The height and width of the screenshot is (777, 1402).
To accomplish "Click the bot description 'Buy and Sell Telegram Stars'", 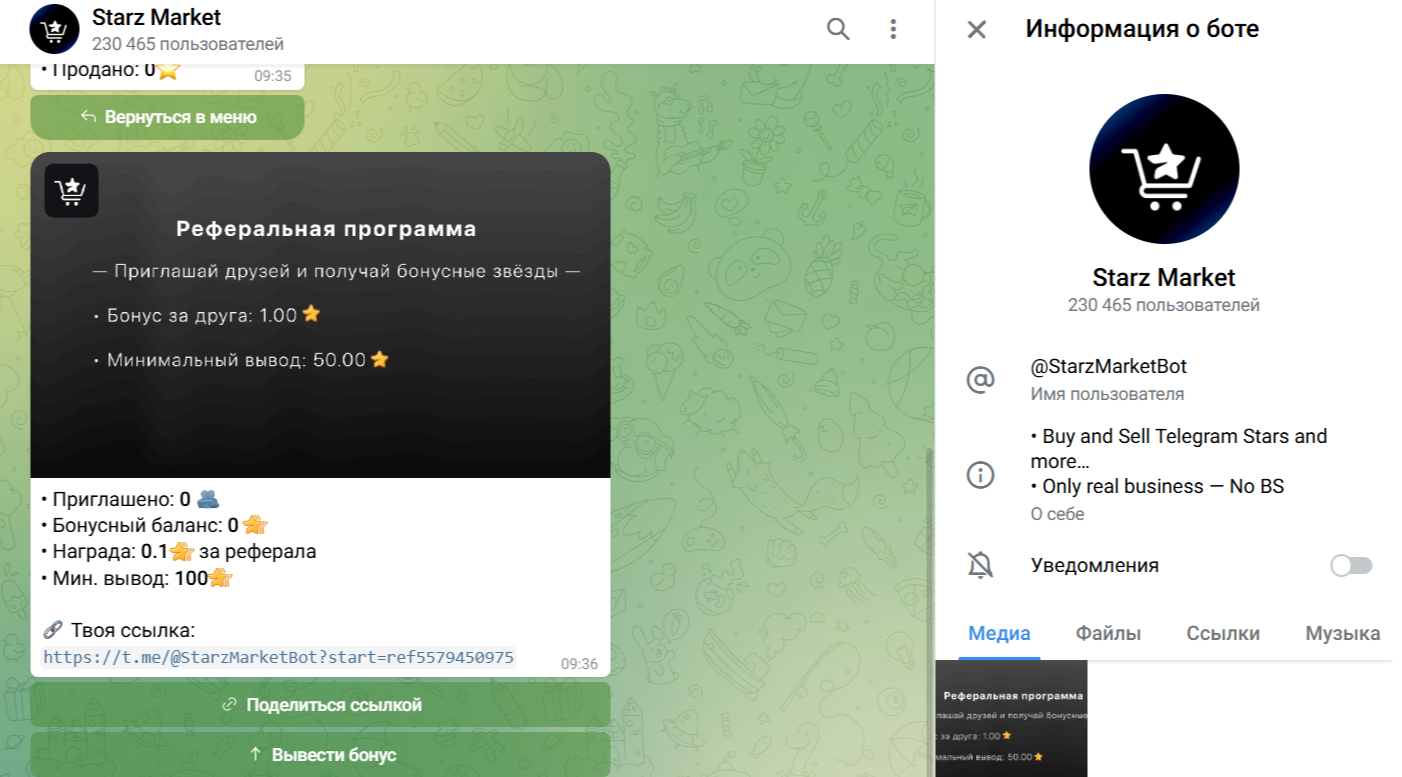I will click(x=1179, y=461).
